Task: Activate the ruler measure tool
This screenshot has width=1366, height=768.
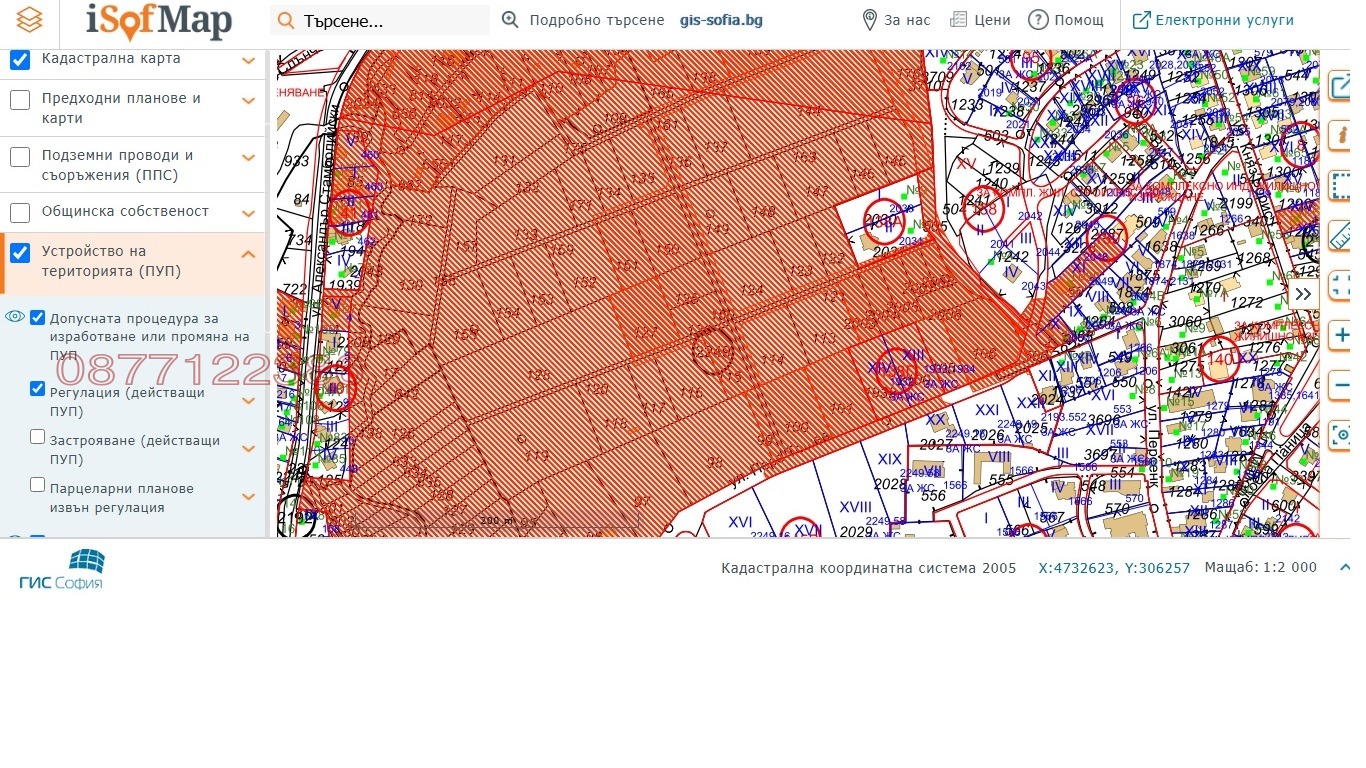Action: 1341,235
